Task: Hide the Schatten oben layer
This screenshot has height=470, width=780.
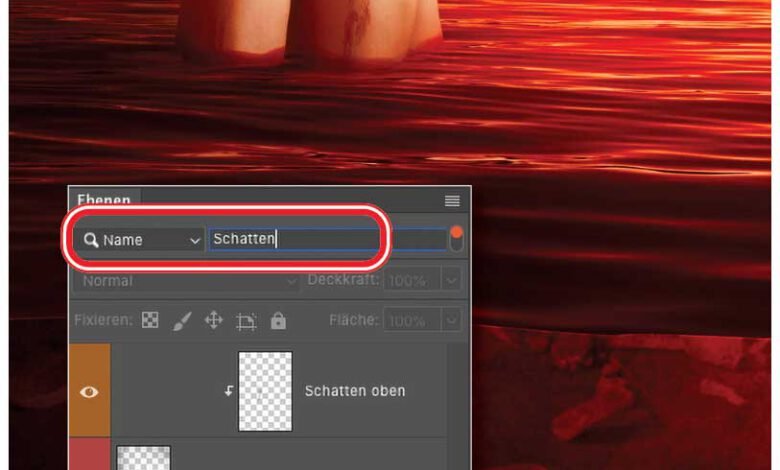Action: pyautogui.click(x=89, y=392)
